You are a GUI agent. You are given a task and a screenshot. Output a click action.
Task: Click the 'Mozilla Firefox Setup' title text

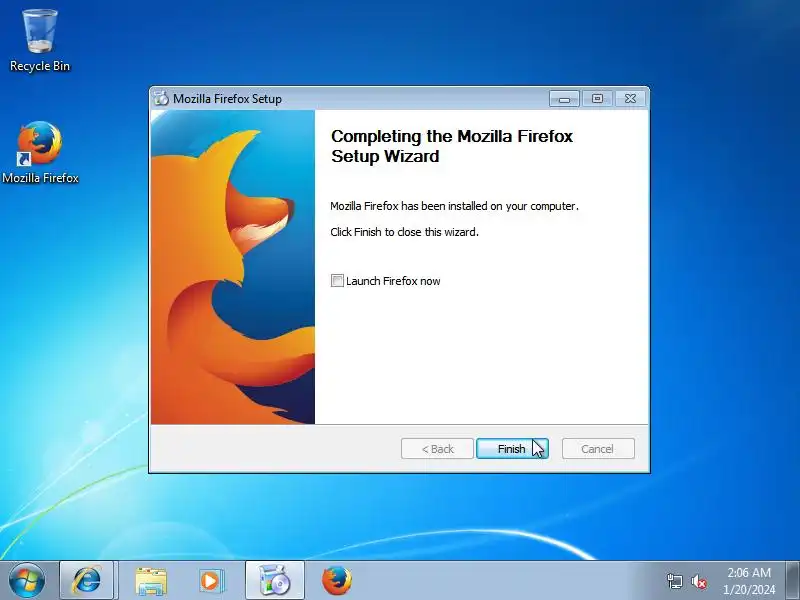(227, 99)
